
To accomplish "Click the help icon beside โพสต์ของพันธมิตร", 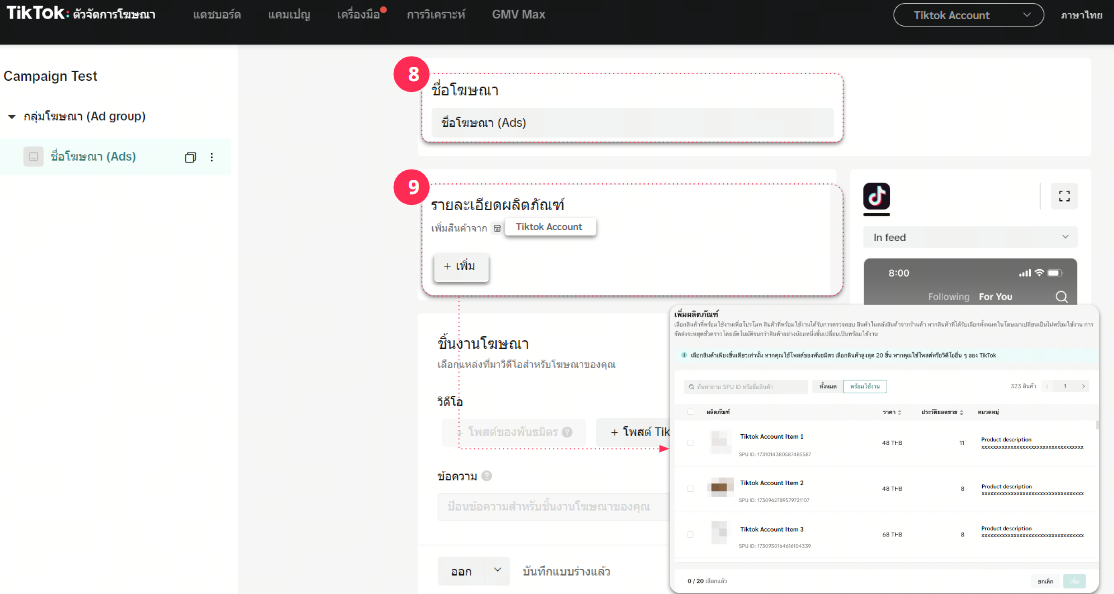I will 567,432.
